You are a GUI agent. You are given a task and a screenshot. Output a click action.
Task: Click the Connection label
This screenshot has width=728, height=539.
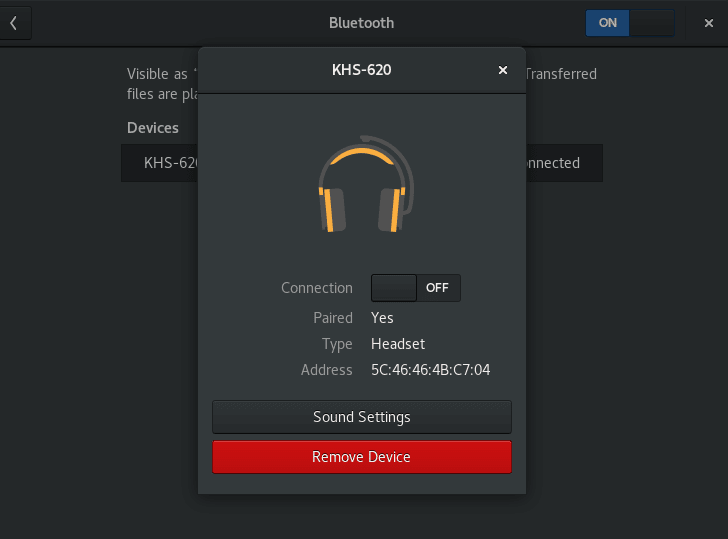click(x=317, y=288)
